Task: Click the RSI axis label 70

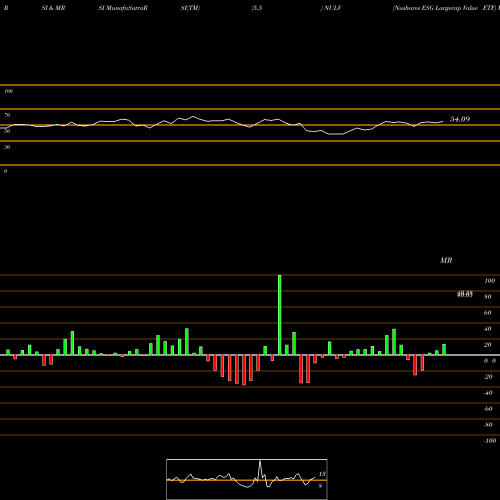Action: coord(7,115)
